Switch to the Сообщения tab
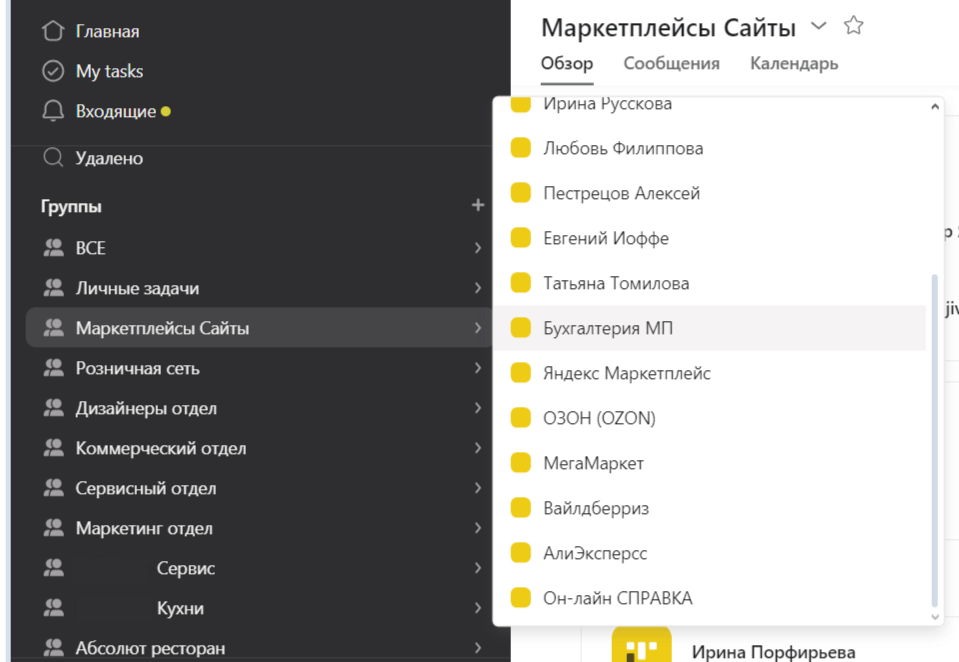The width and height of the screenshot is (959, 662). click(671, 63)
